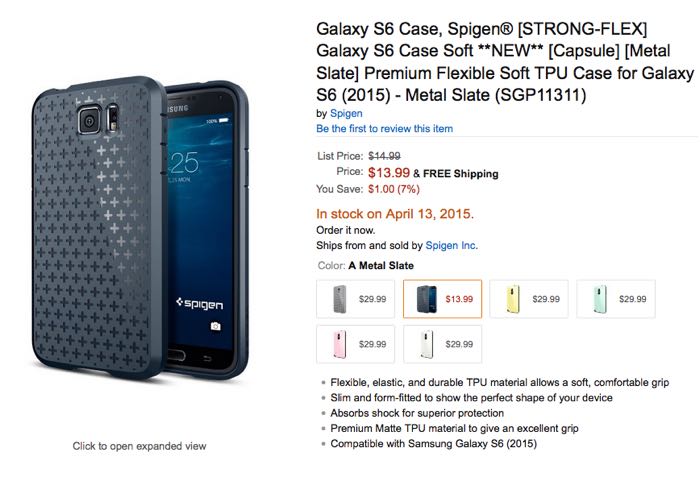
Task: Select the mint green case color option
Action: [x=615, y=298]
